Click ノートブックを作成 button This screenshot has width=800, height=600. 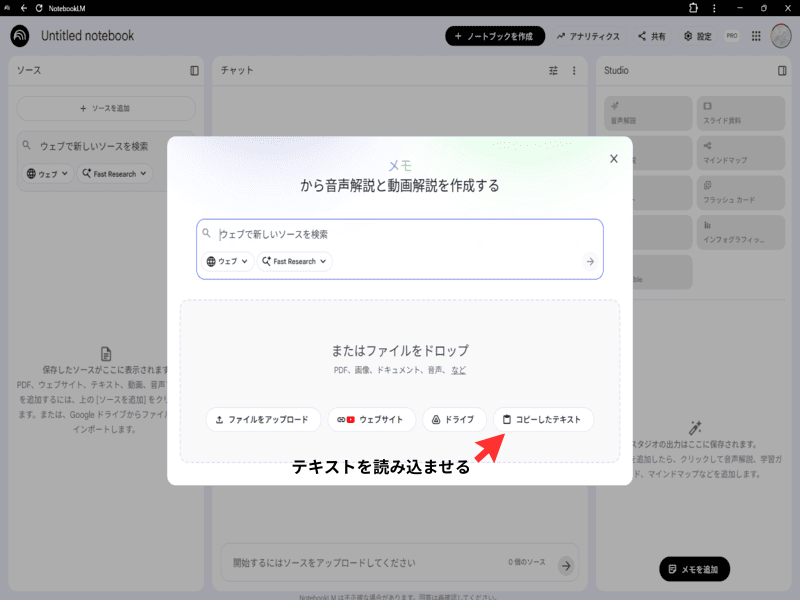click(494, 36)
